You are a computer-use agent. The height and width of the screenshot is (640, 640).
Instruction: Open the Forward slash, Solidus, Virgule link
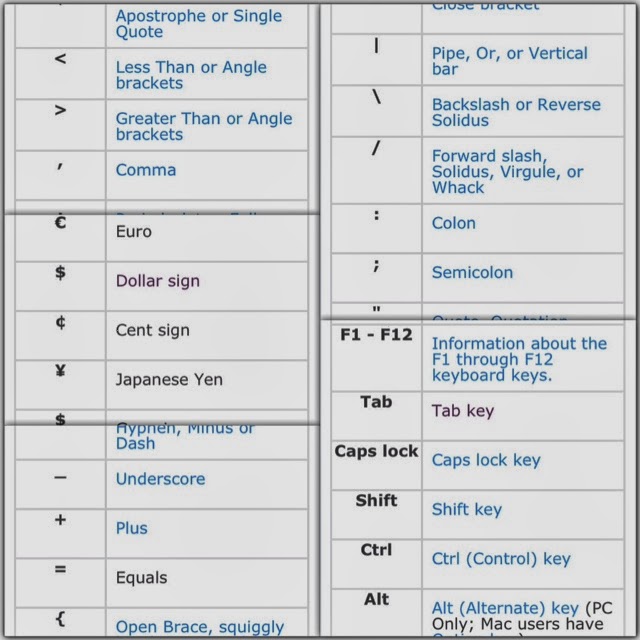(507, 171)
